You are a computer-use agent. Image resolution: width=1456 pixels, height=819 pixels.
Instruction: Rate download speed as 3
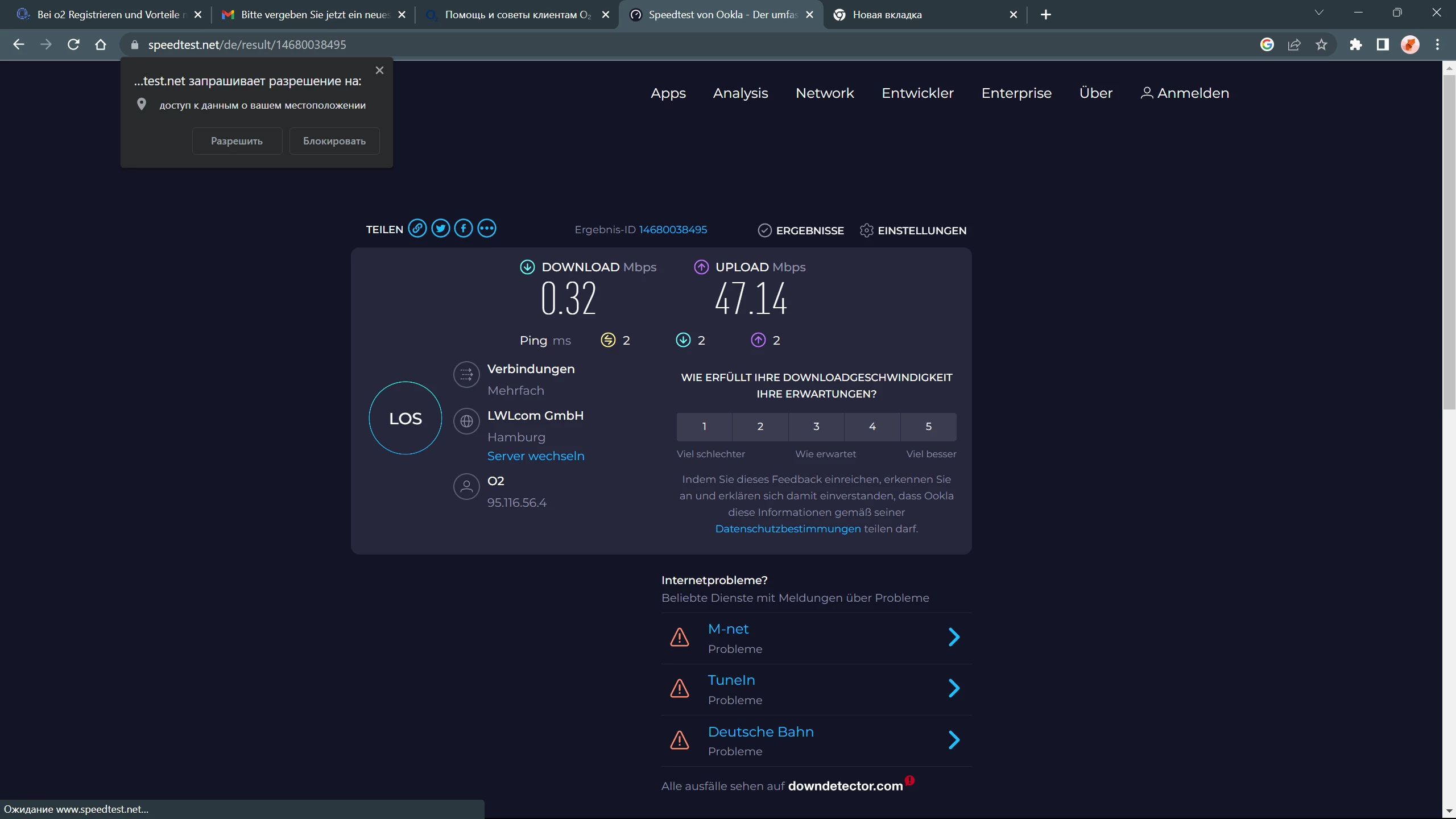coord(816,427)
